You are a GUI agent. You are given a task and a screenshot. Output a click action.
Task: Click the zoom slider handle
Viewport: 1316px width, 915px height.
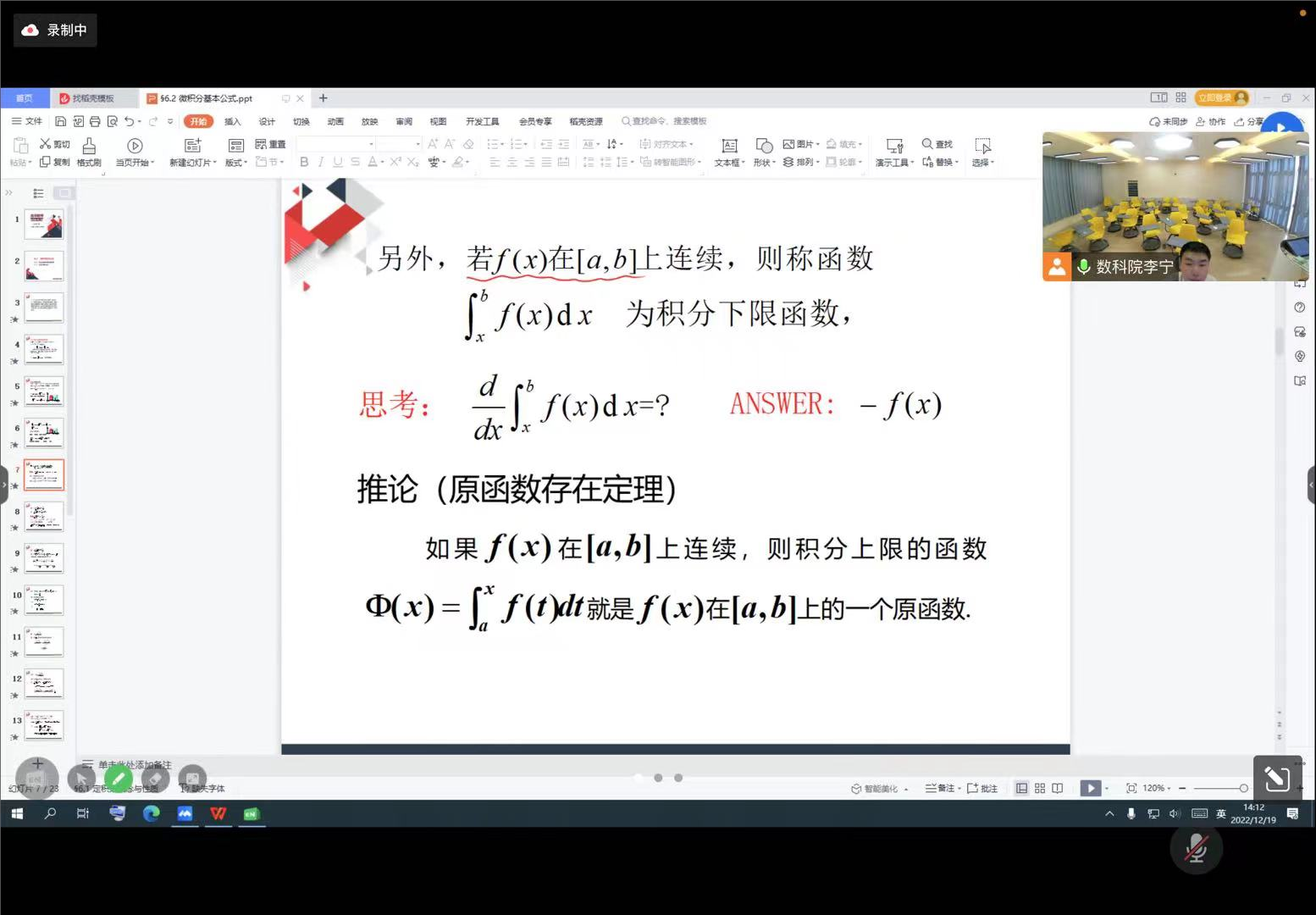(1243, 788)
